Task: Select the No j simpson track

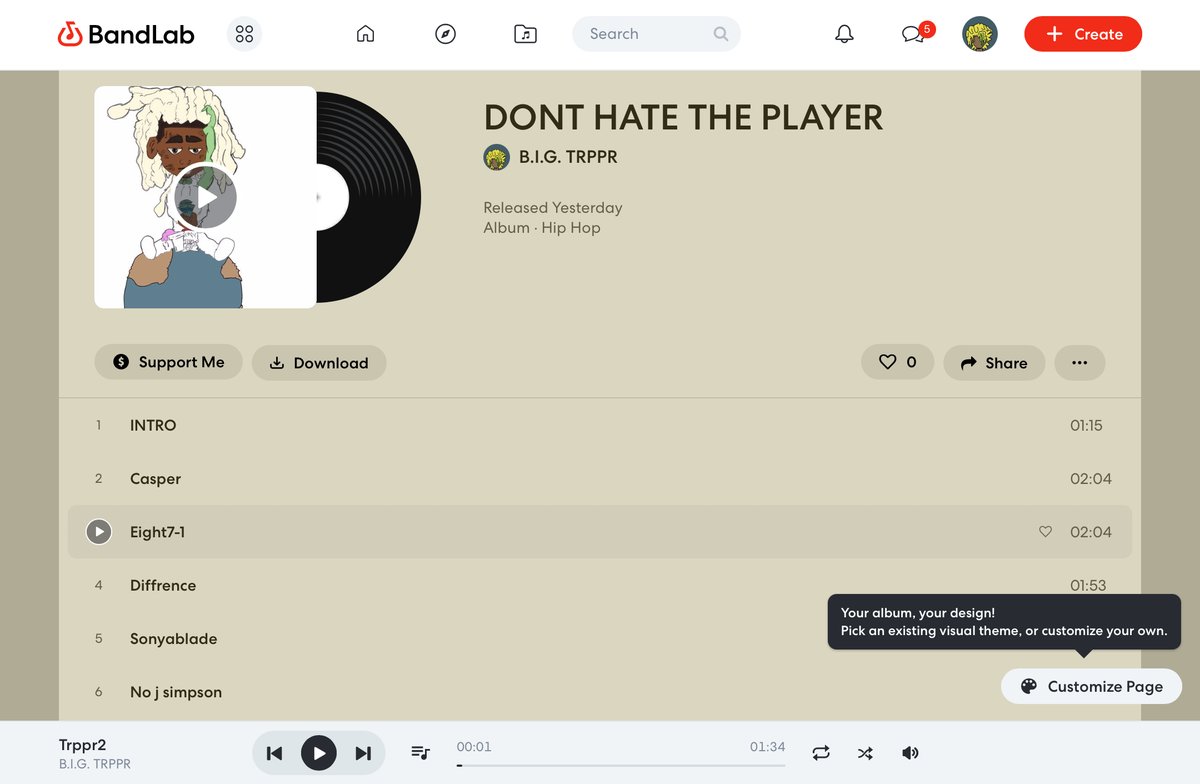Action: point(600,692)
